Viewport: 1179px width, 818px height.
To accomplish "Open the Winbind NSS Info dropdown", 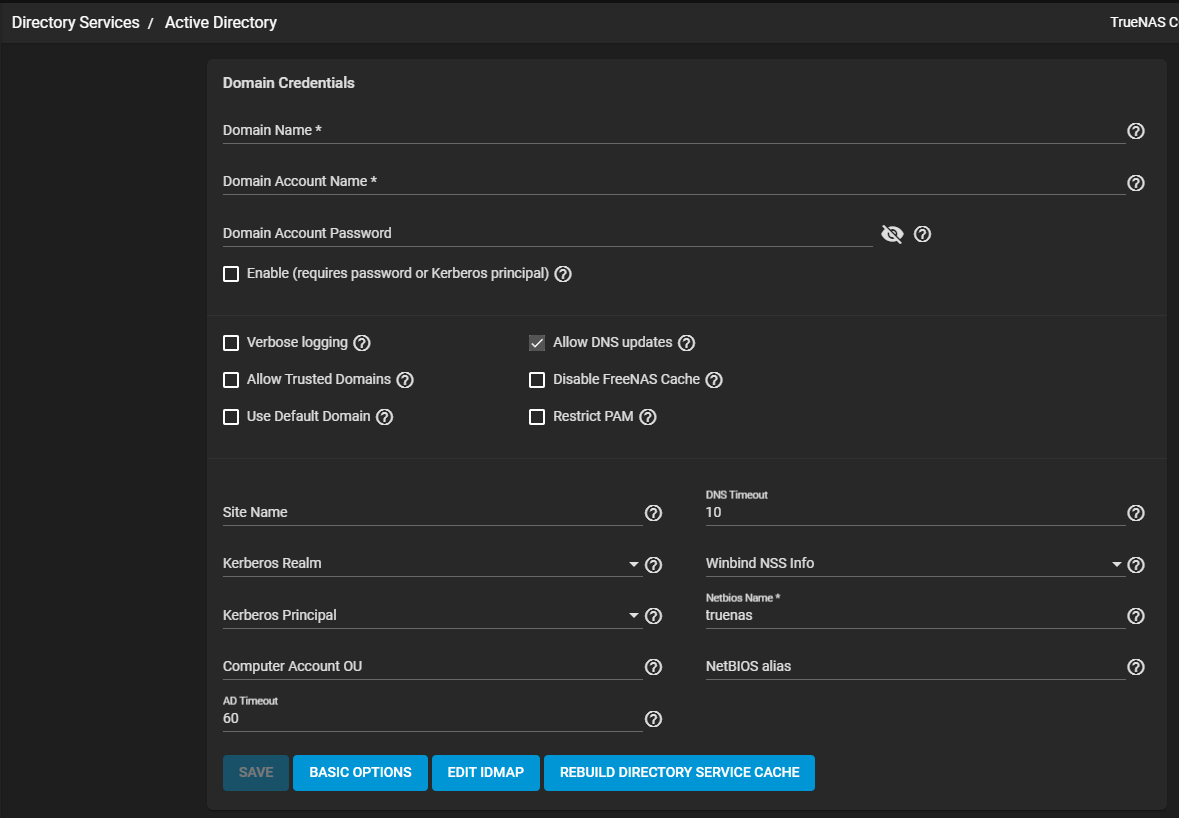I will 1116,565.
